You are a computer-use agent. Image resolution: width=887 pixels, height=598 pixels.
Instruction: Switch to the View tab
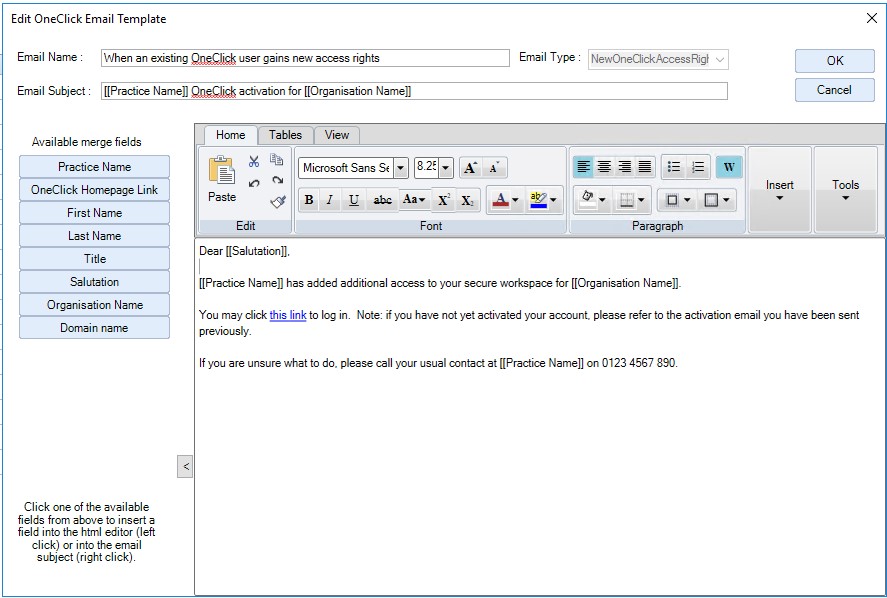337,135
